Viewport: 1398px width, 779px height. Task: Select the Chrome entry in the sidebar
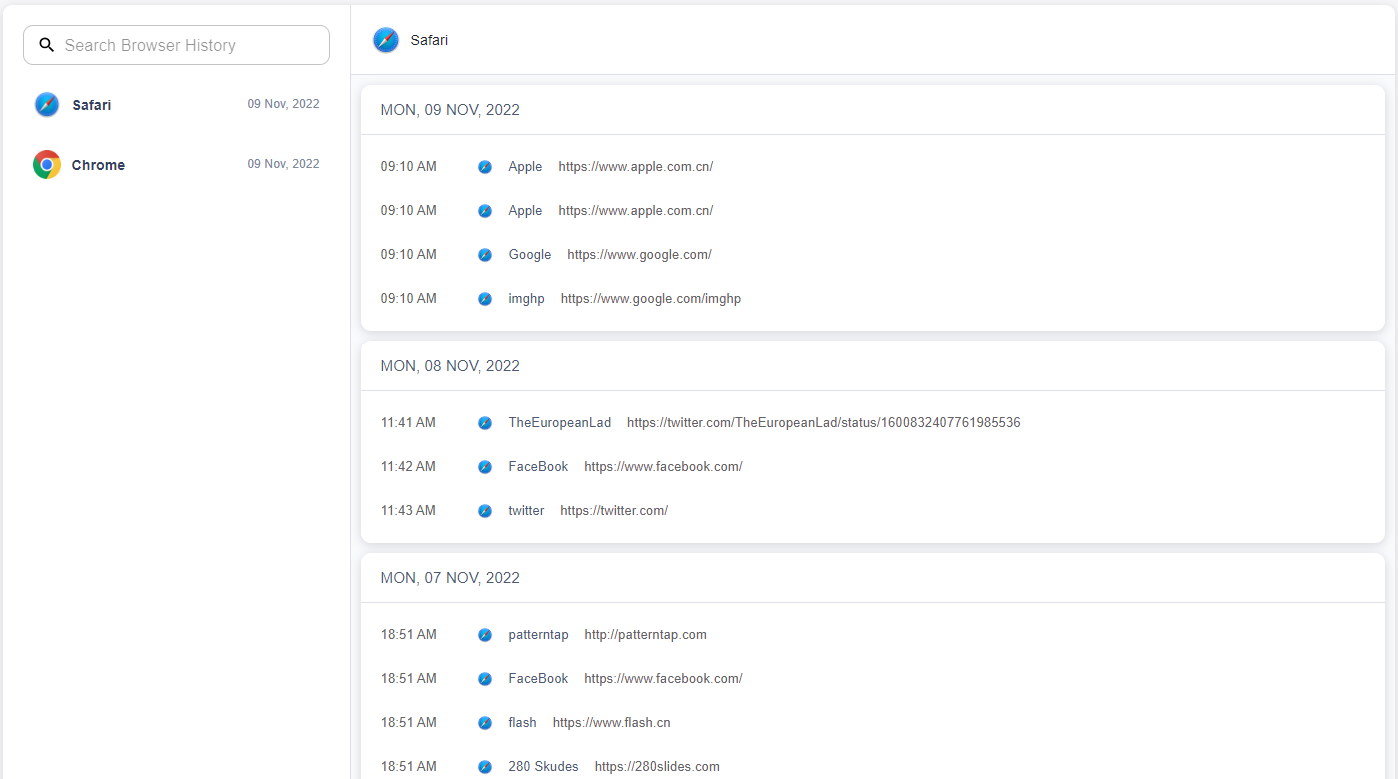pos(98,164)
